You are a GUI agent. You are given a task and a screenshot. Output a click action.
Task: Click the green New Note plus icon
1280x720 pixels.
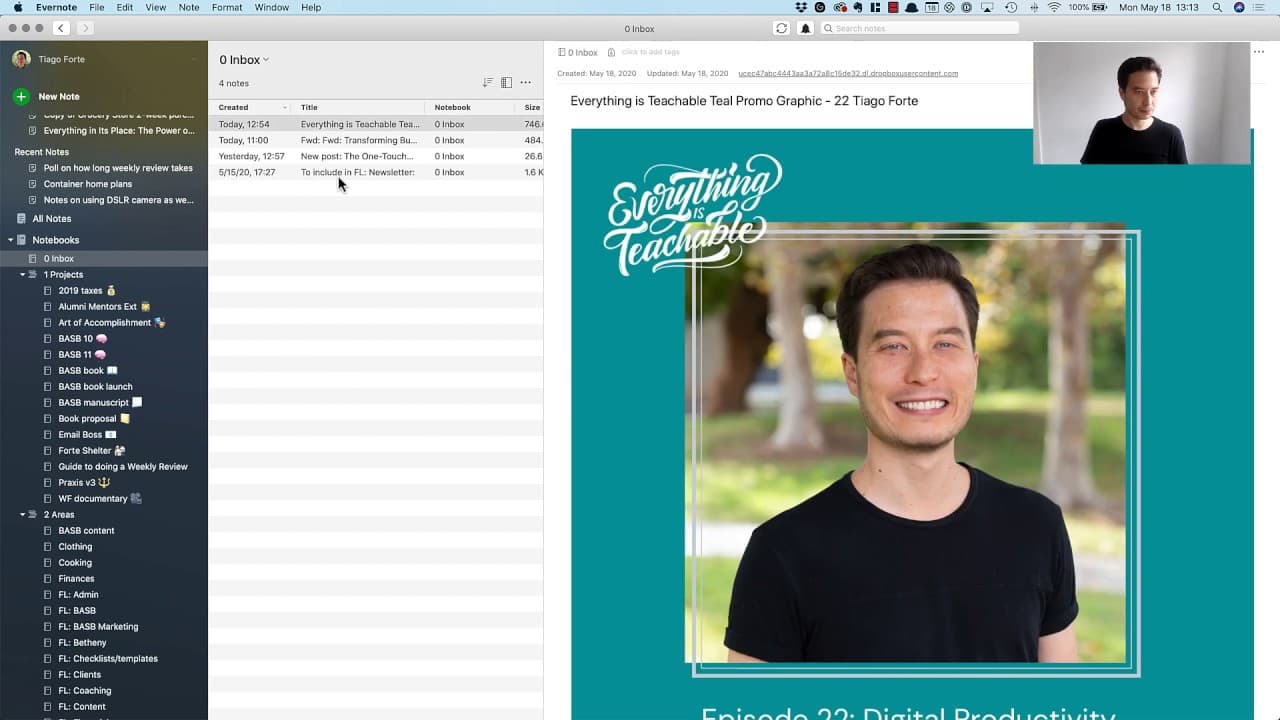click(x=21, y=96)
